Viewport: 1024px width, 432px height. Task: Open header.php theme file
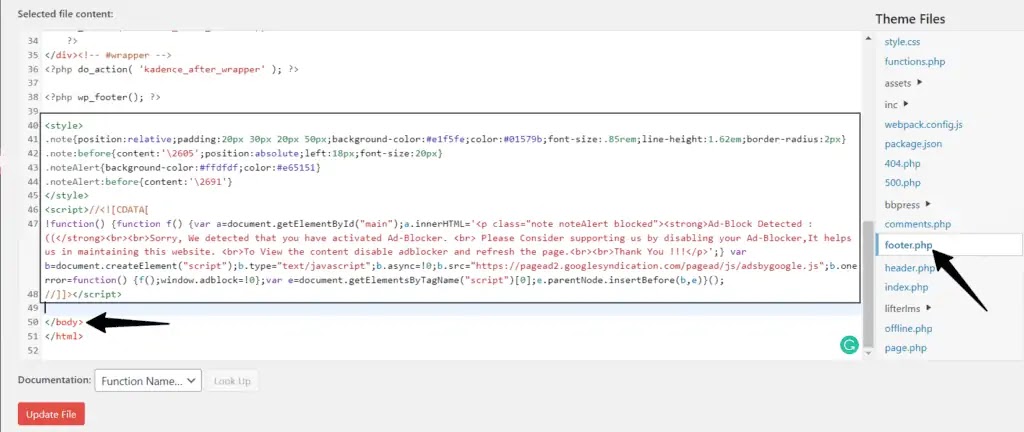[x=909, y=268]
